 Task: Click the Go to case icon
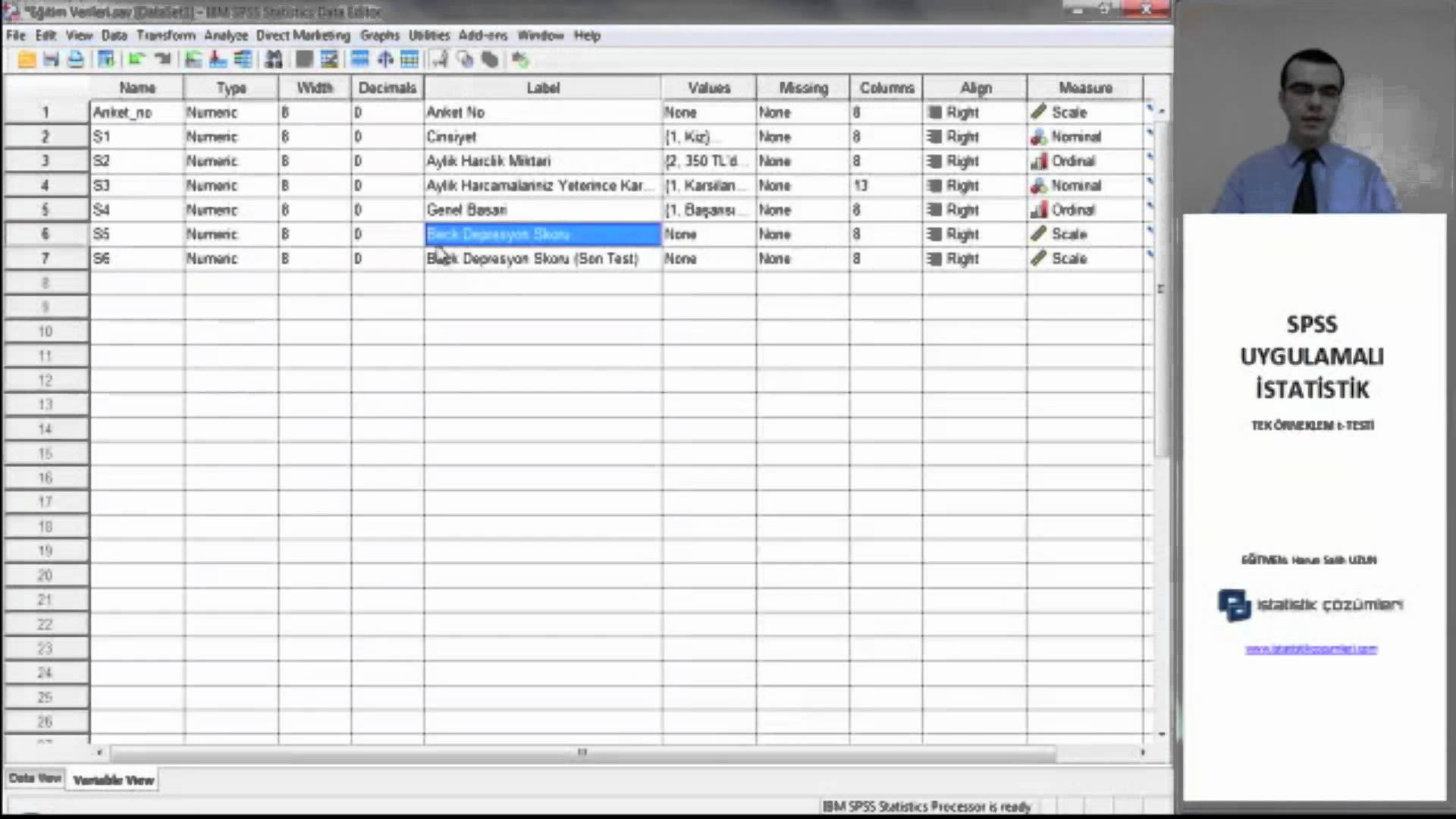tap(193, 59)
